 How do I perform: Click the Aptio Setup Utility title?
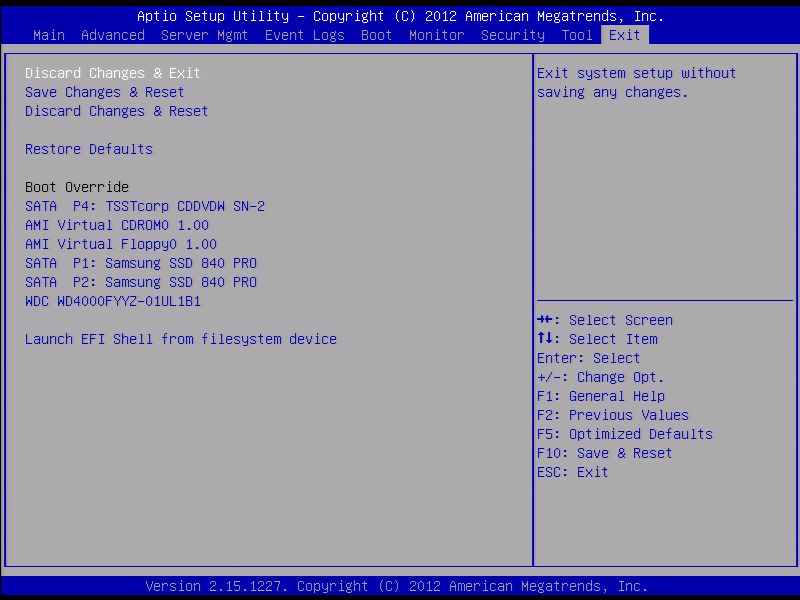[401, 16]
